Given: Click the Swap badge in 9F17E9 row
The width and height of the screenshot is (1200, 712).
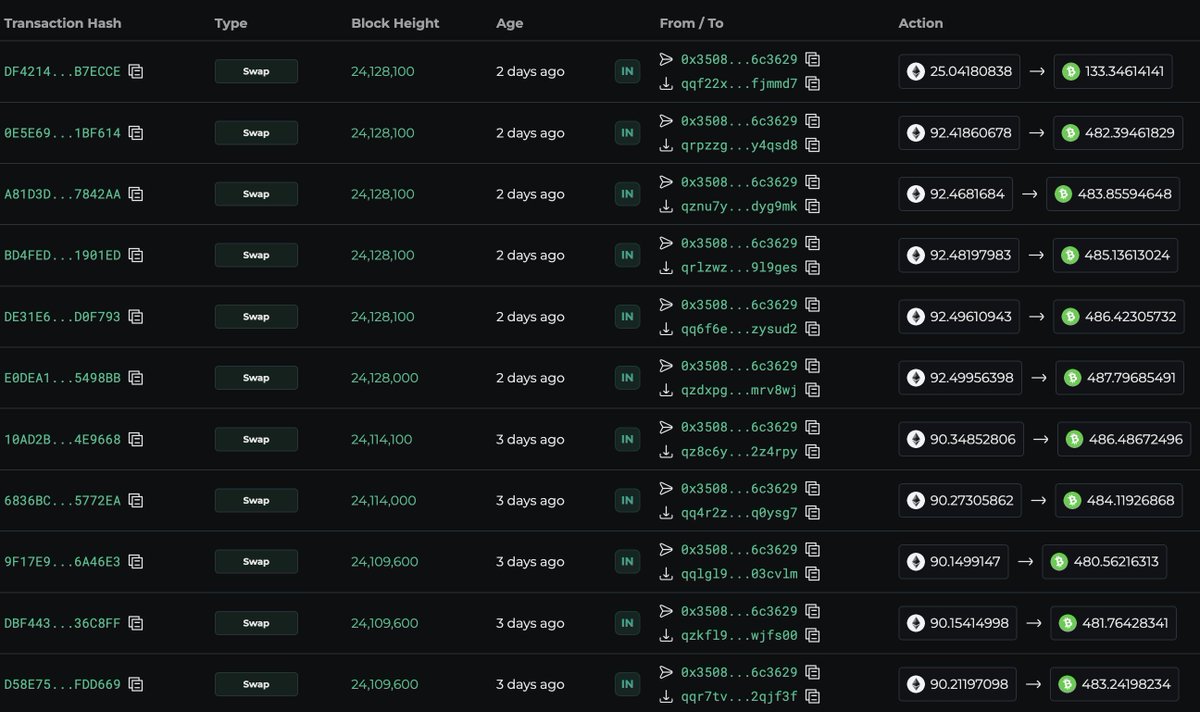Looking at the screenshot, I should tap(256, 562).
